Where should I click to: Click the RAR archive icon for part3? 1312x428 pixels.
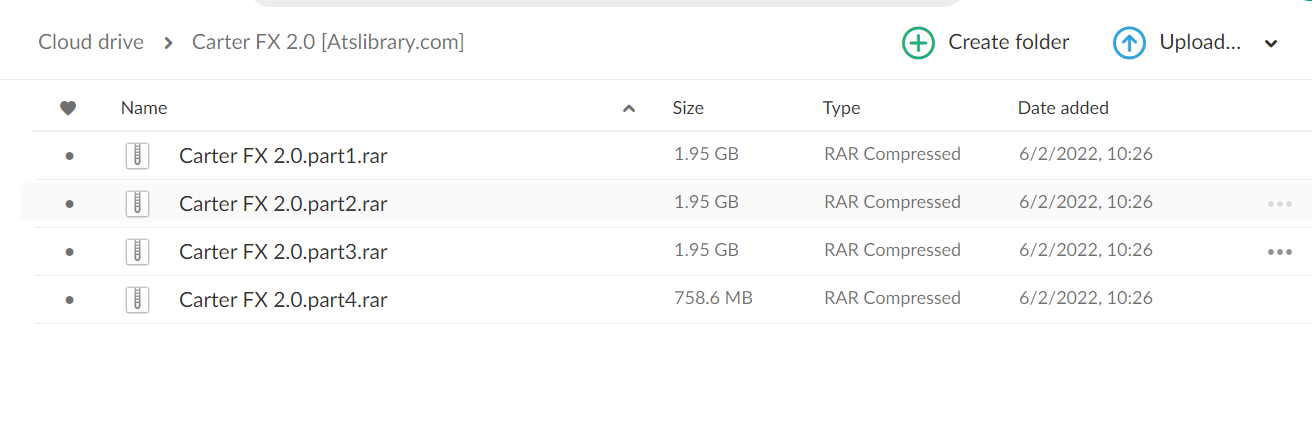[137, 251]
